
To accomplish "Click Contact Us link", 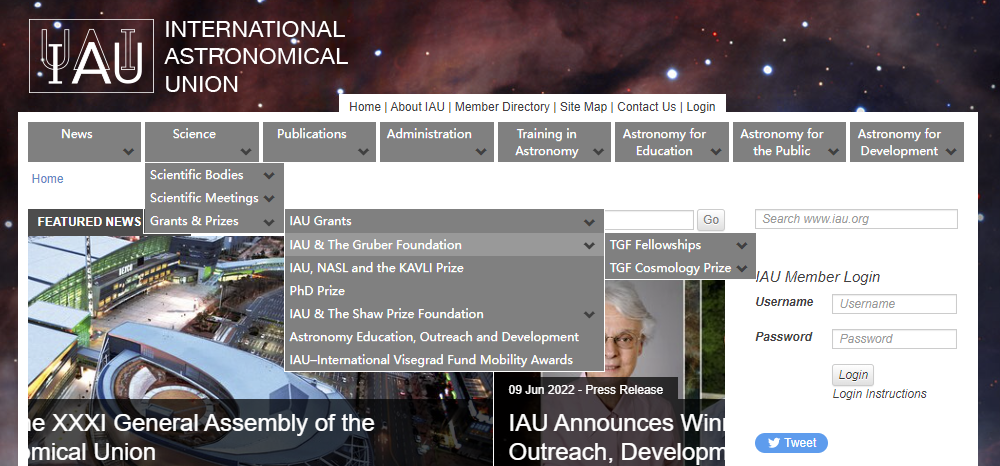I will (647, 107).
